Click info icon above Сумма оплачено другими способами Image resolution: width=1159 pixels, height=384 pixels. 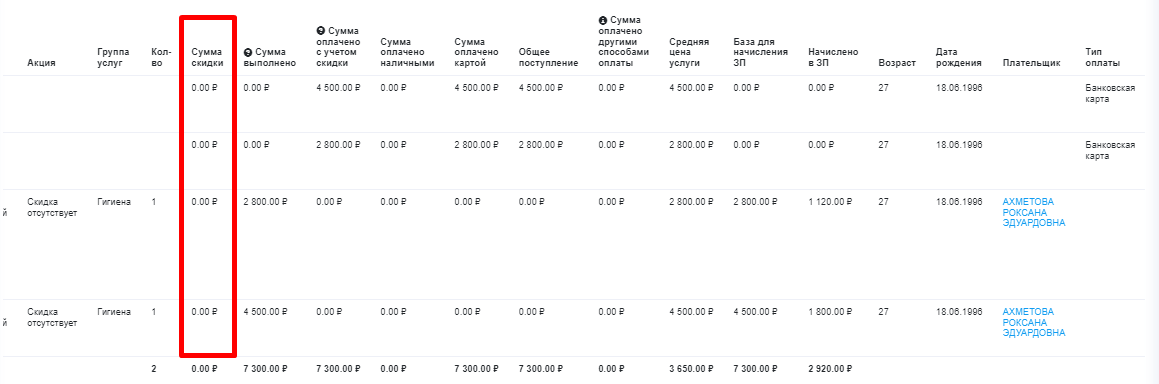pos(602,20)
